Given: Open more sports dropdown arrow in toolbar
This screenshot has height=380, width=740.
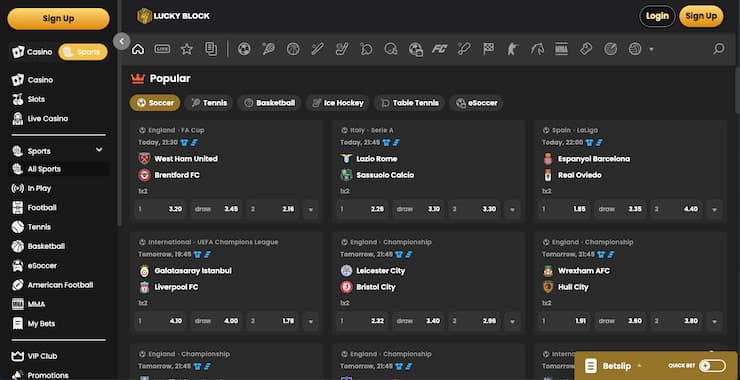Looking at the screenshot, I should click(x=652, y=49).
